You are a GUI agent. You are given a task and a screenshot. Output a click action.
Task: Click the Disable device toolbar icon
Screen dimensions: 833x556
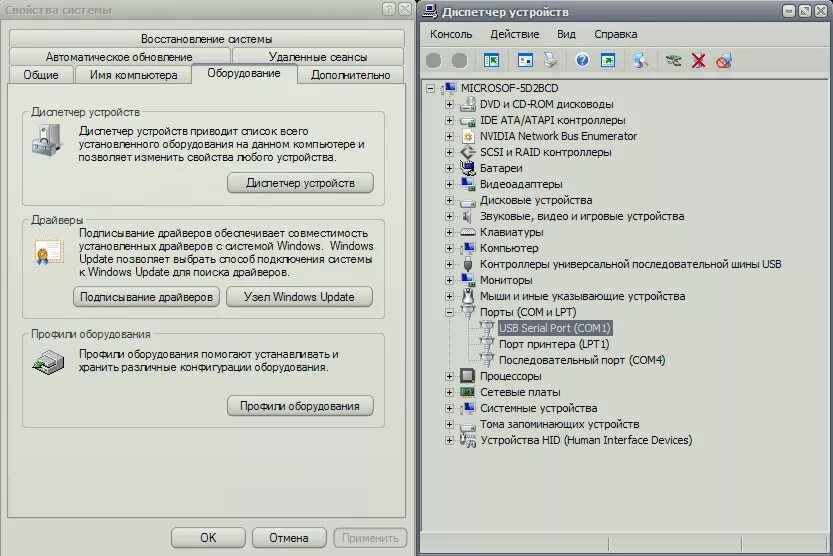click(x=724, y=61)
